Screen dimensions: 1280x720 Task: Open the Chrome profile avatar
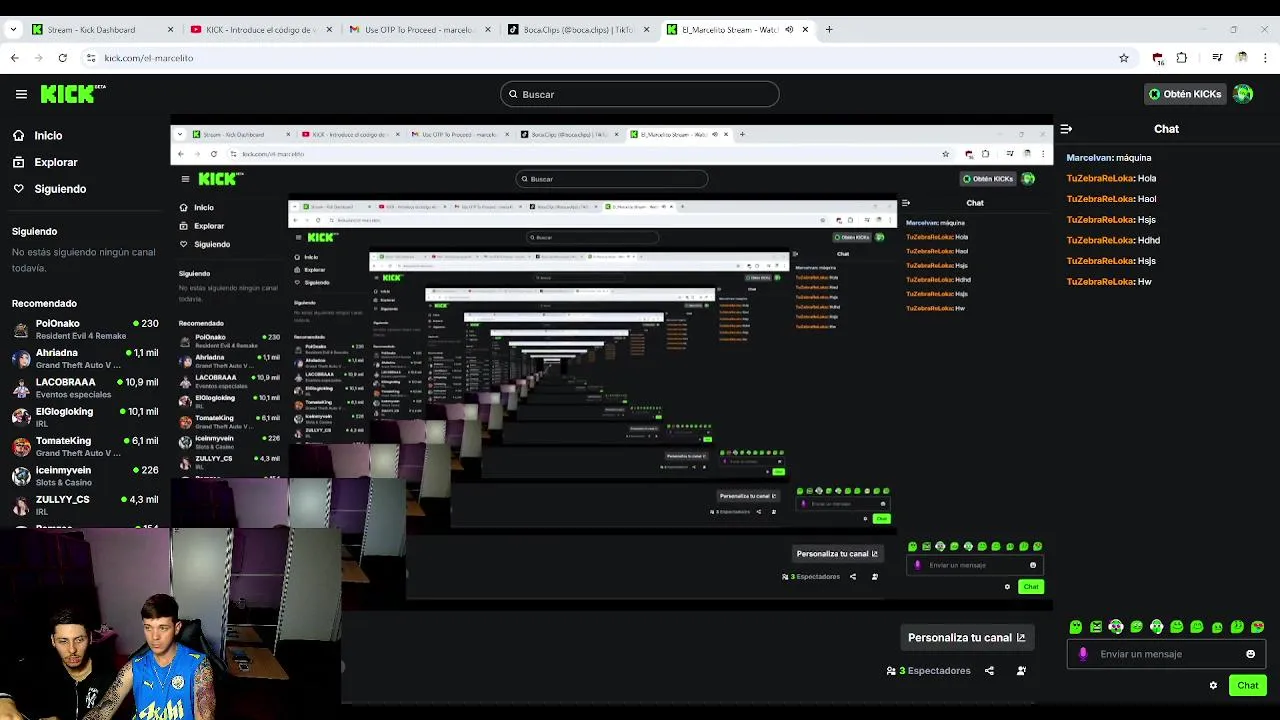(1242, 58)
